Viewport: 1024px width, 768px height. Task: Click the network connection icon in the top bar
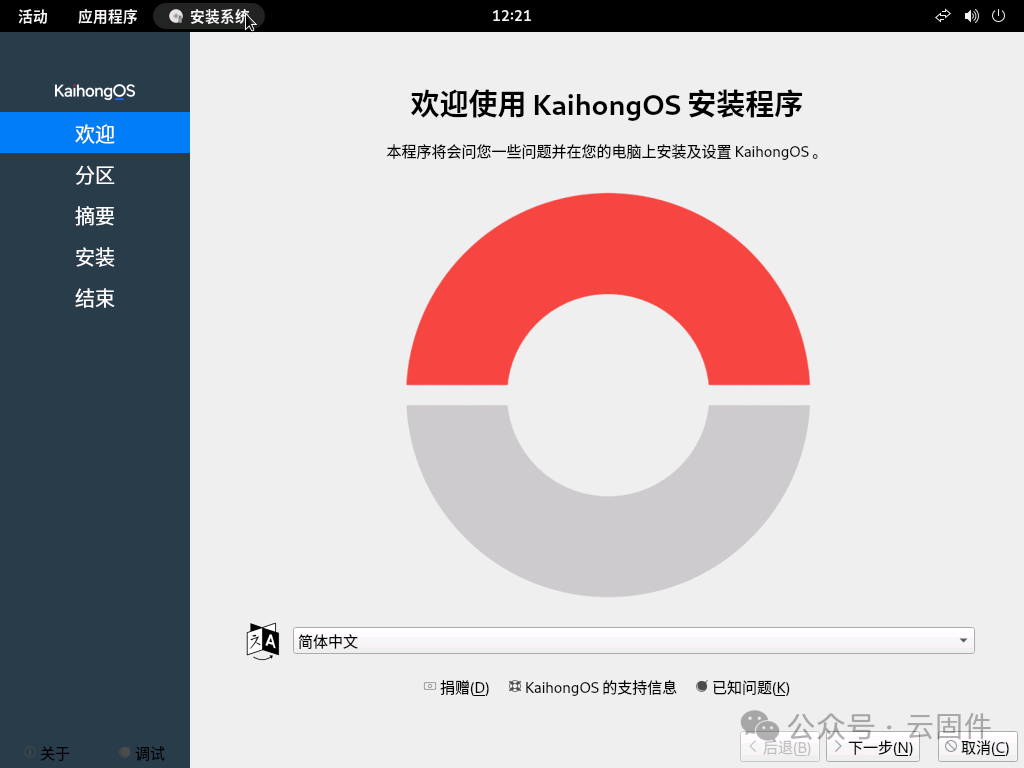(942, 16)
